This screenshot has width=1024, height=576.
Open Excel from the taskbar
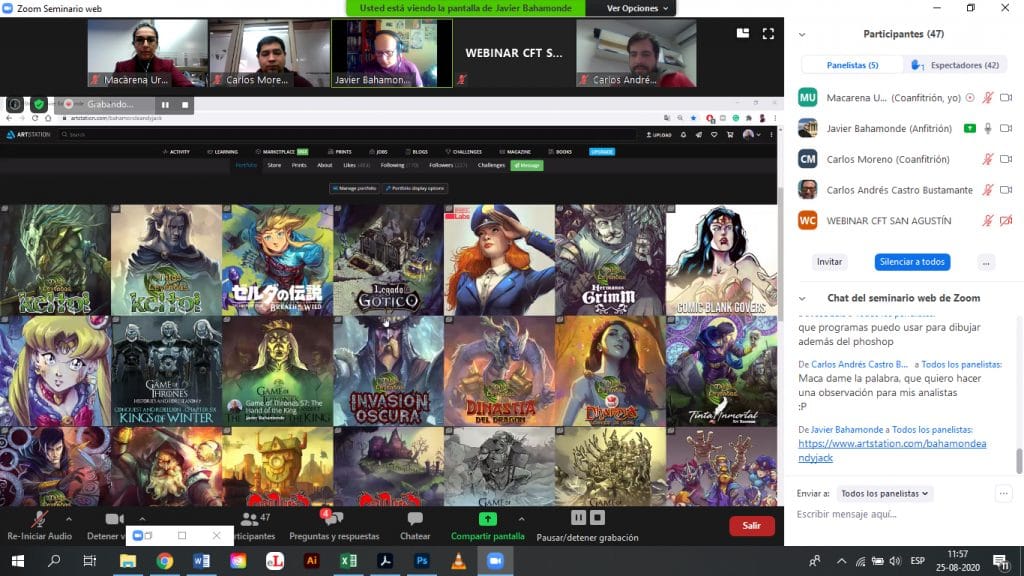349,561
